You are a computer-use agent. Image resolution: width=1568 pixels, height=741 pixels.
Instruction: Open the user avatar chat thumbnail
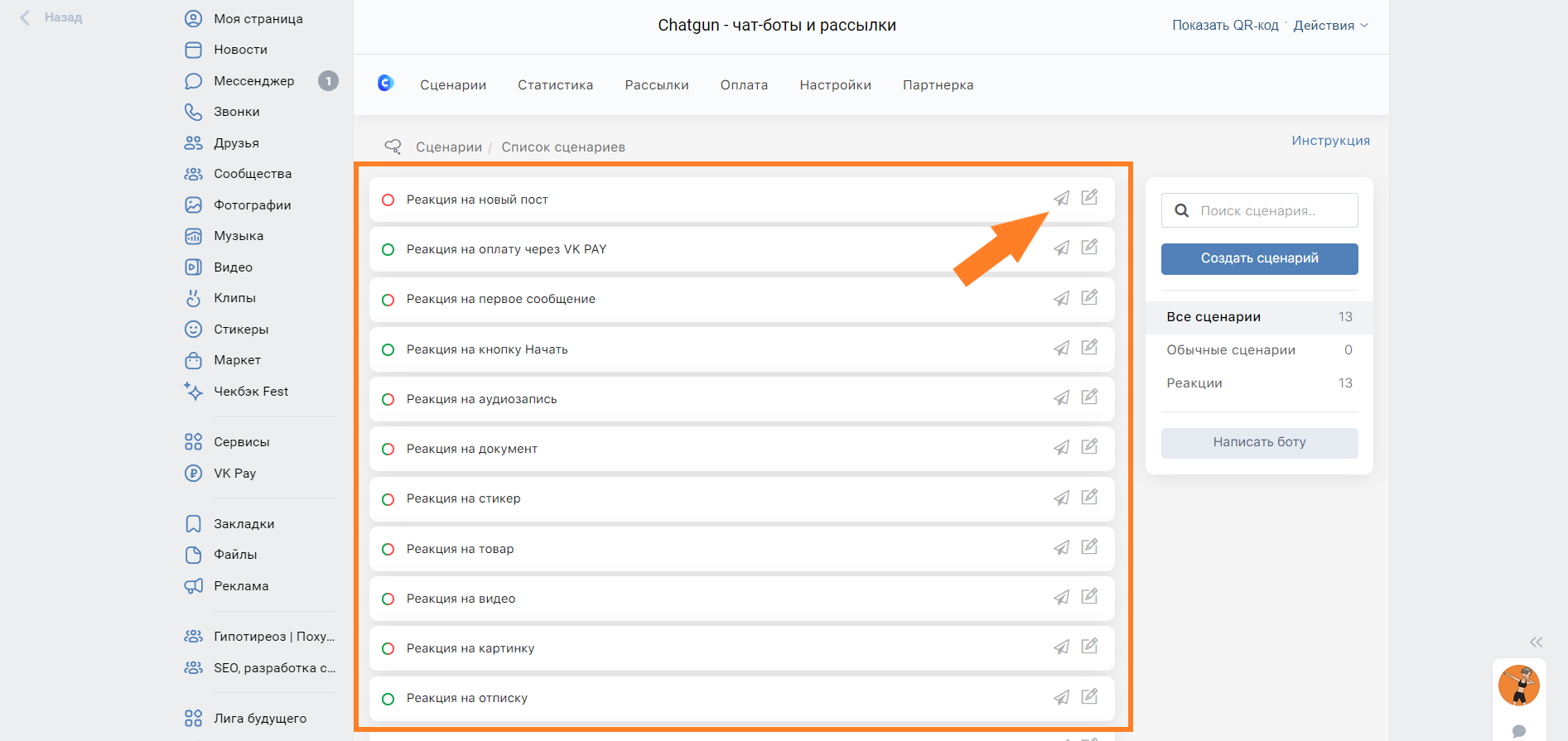(x=1518, y=685)
